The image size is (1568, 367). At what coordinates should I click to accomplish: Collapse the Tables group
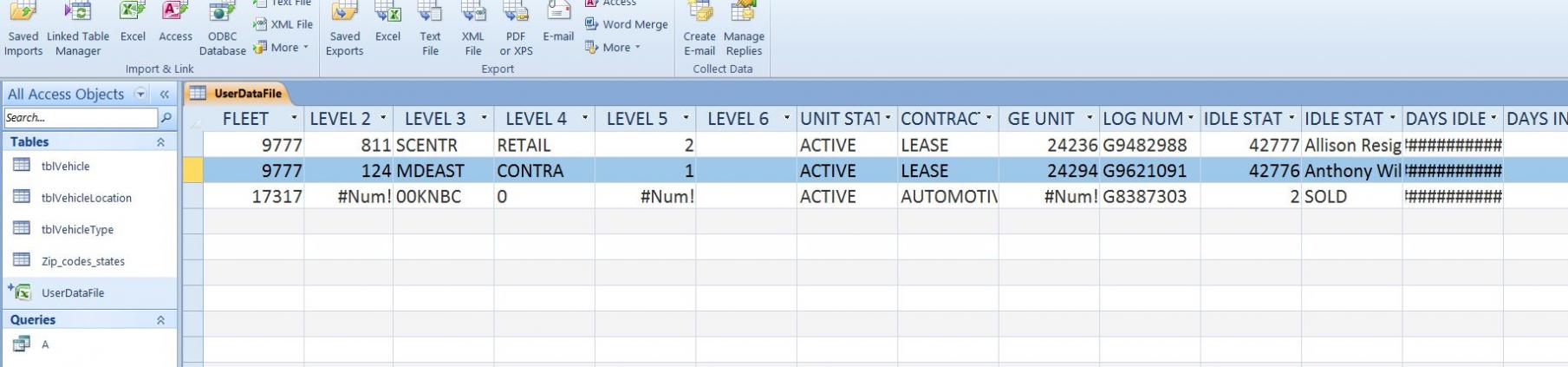[x=160, y=142]
